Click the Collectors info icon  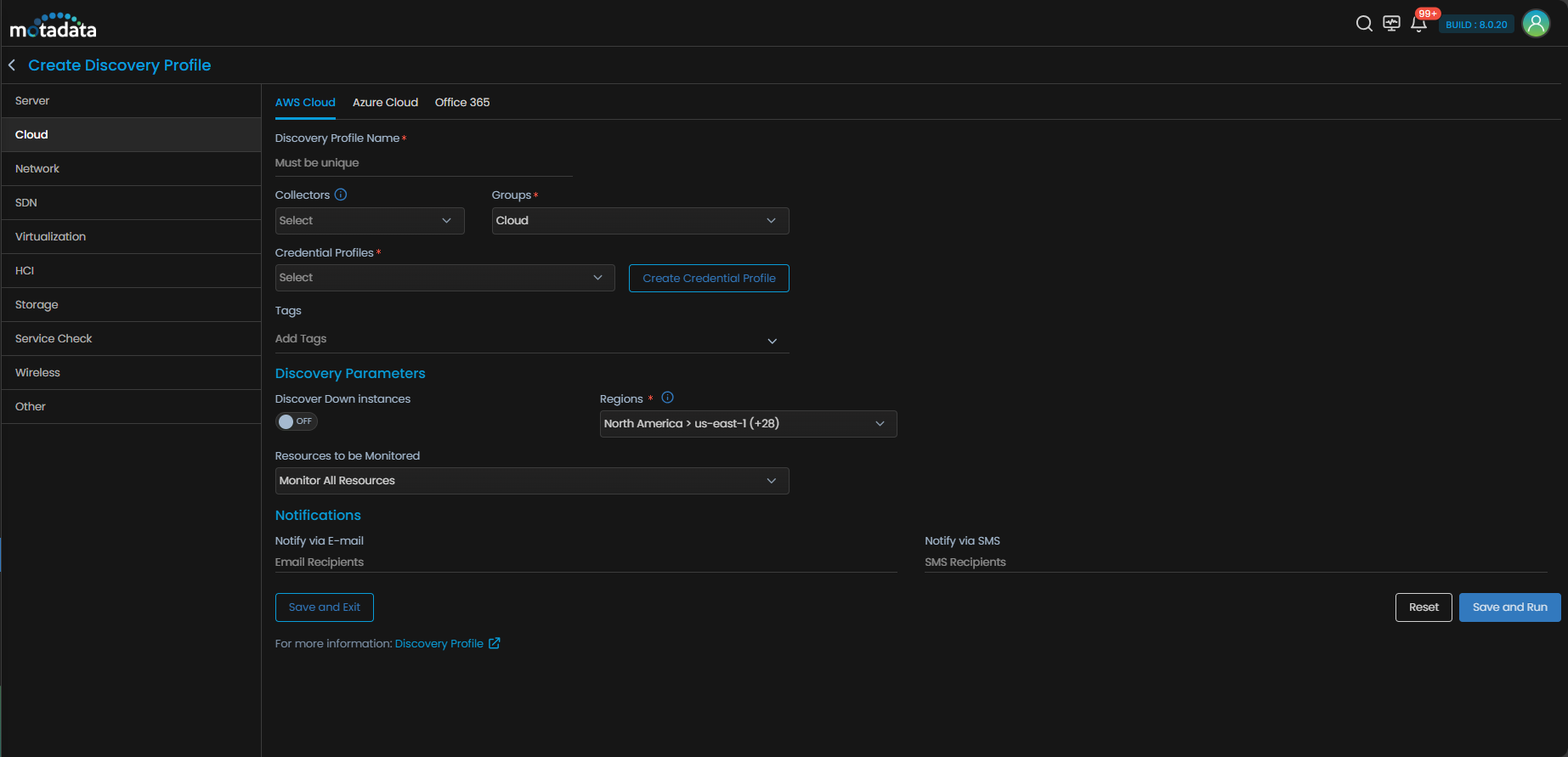click(x=341, y=195)
